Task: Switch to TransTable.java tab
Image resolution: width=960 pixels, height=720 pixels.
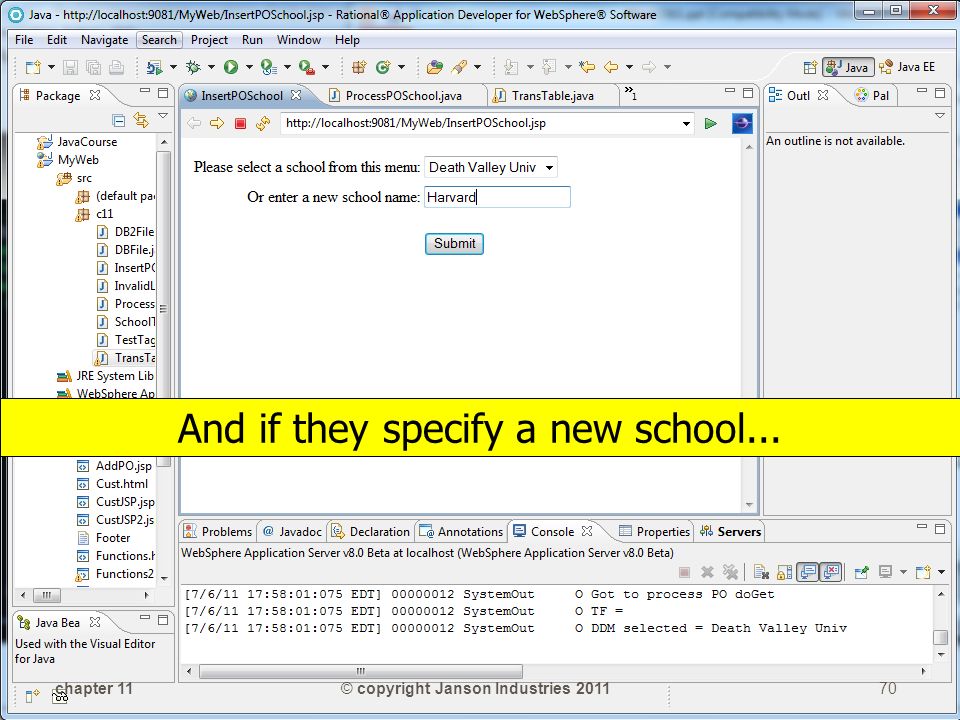Action: coord(552,96)
